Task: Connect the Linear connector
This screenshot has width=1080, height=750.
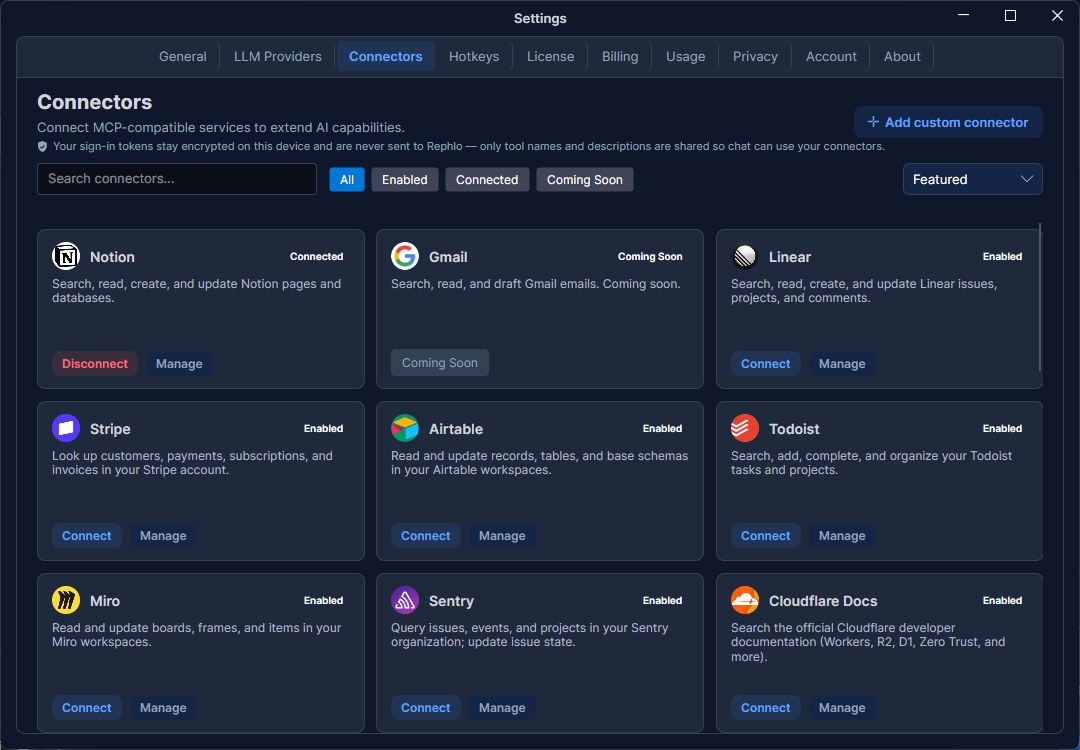Action: pos(765,364)
